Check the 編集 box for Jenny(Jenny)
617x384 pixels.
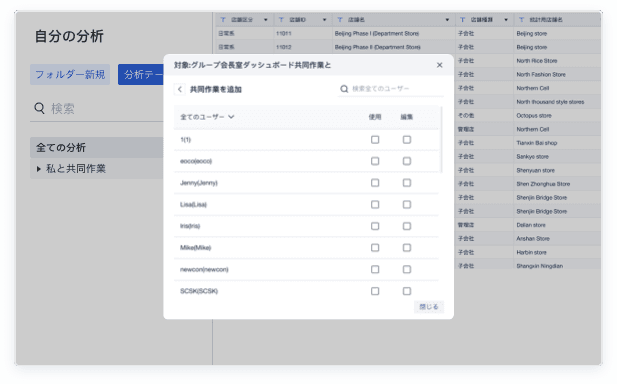pyautogui.click(x=407, y=183)
